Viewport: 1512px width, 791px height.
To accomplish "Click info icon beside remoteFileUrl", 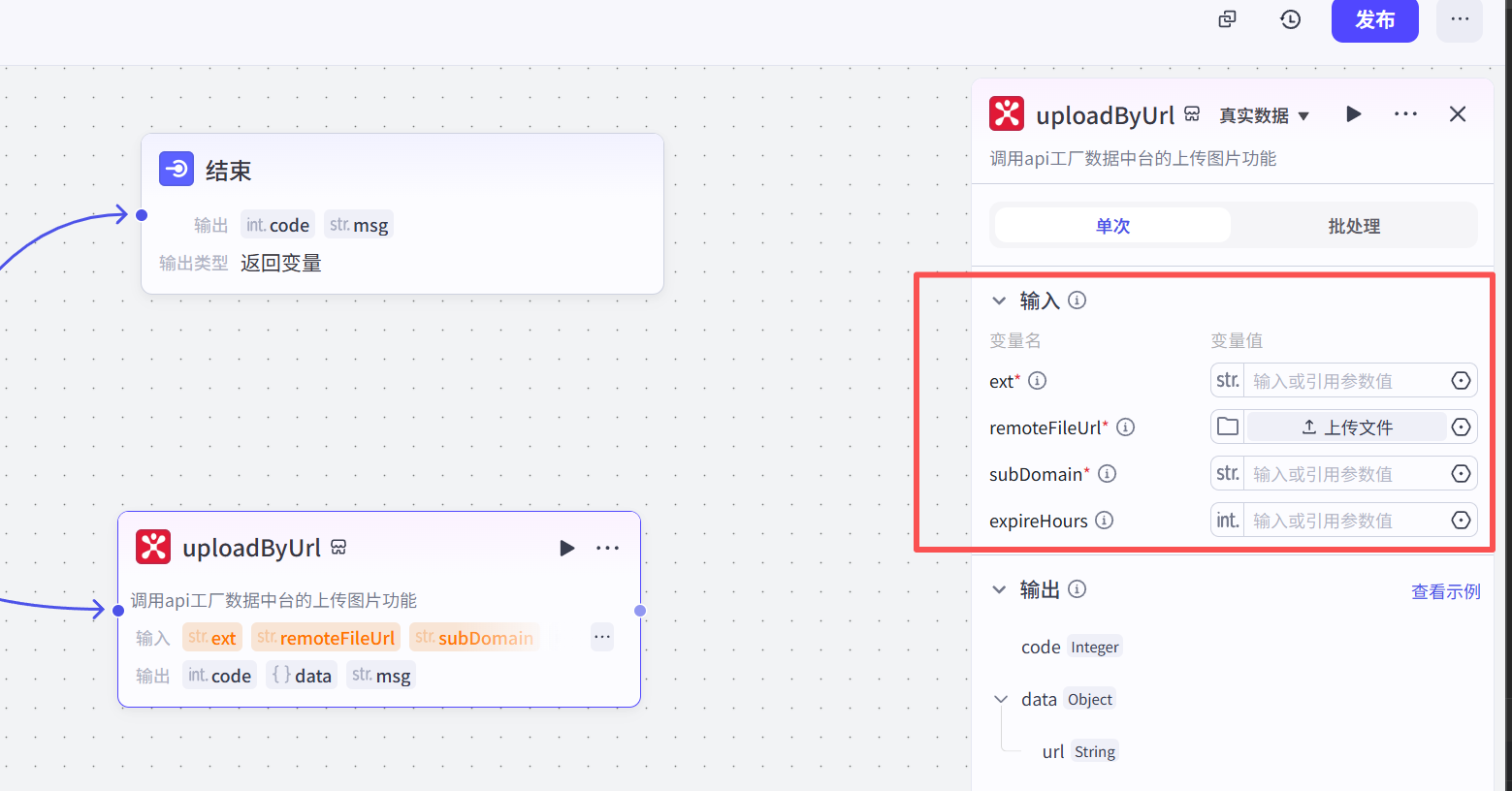I will pos(1125,427).
